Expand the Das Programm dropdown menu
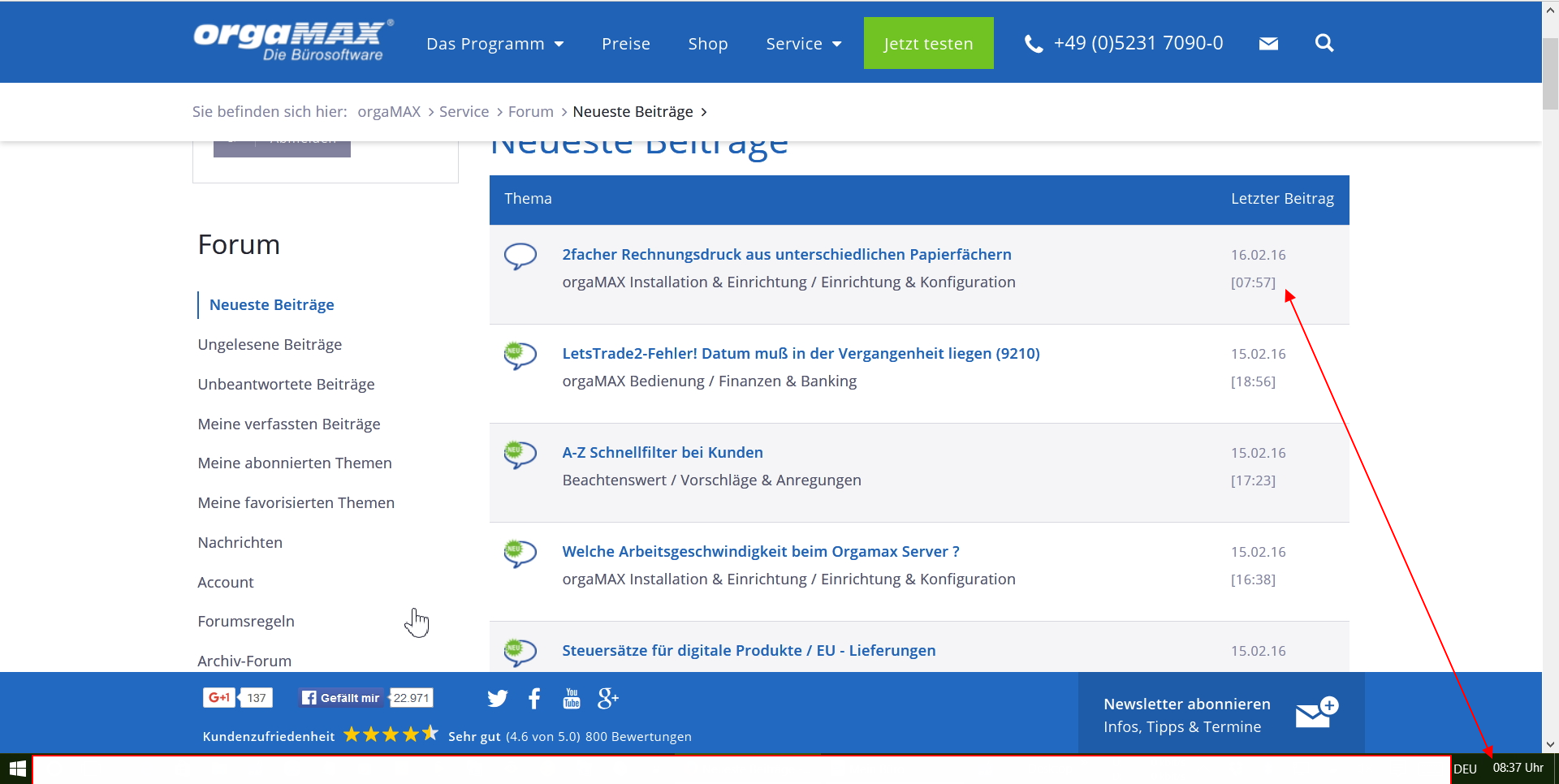 pos(495,44)
